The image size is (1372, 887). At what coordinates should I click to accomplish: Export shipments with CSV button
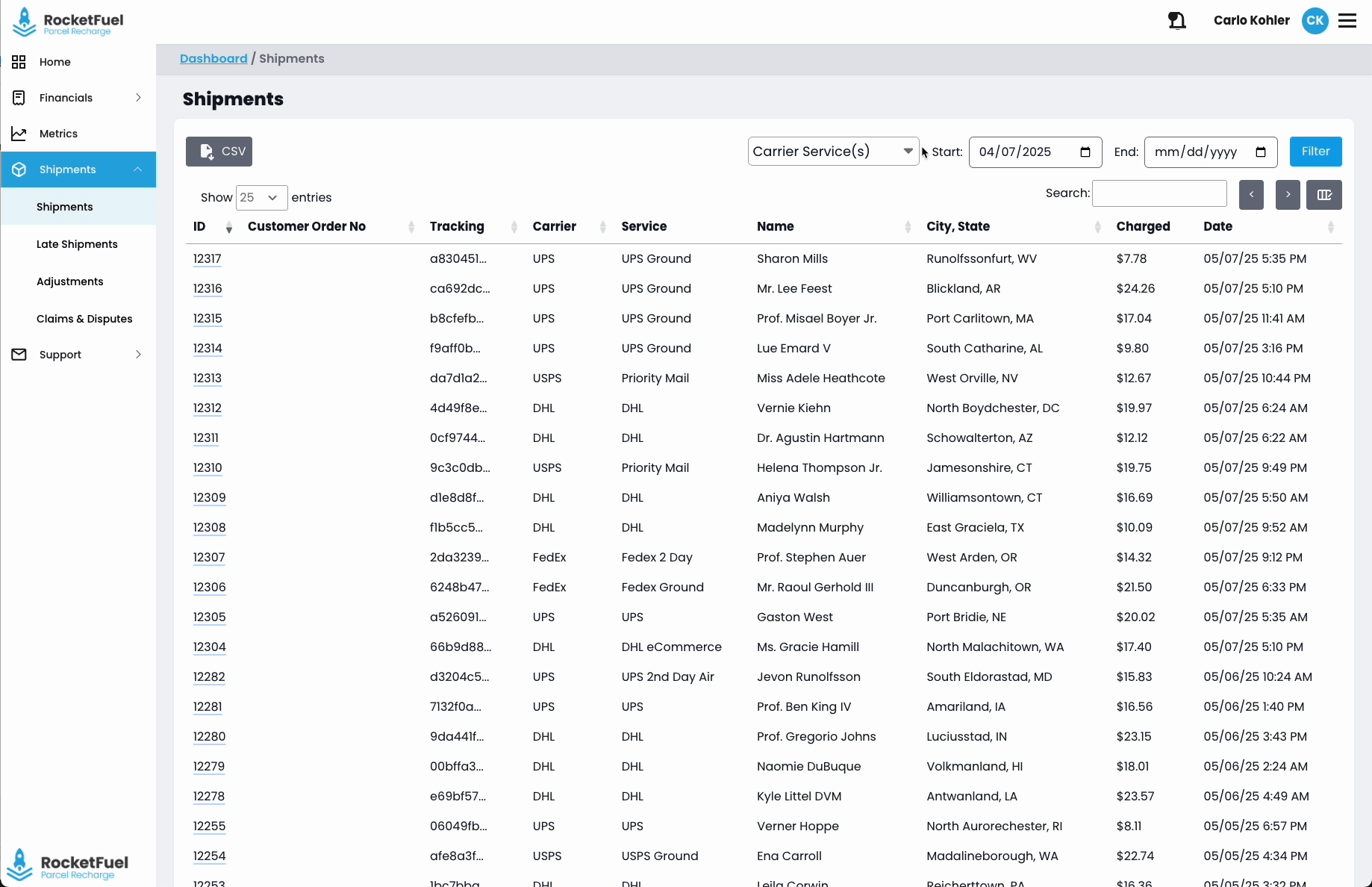tap(219, 152)
